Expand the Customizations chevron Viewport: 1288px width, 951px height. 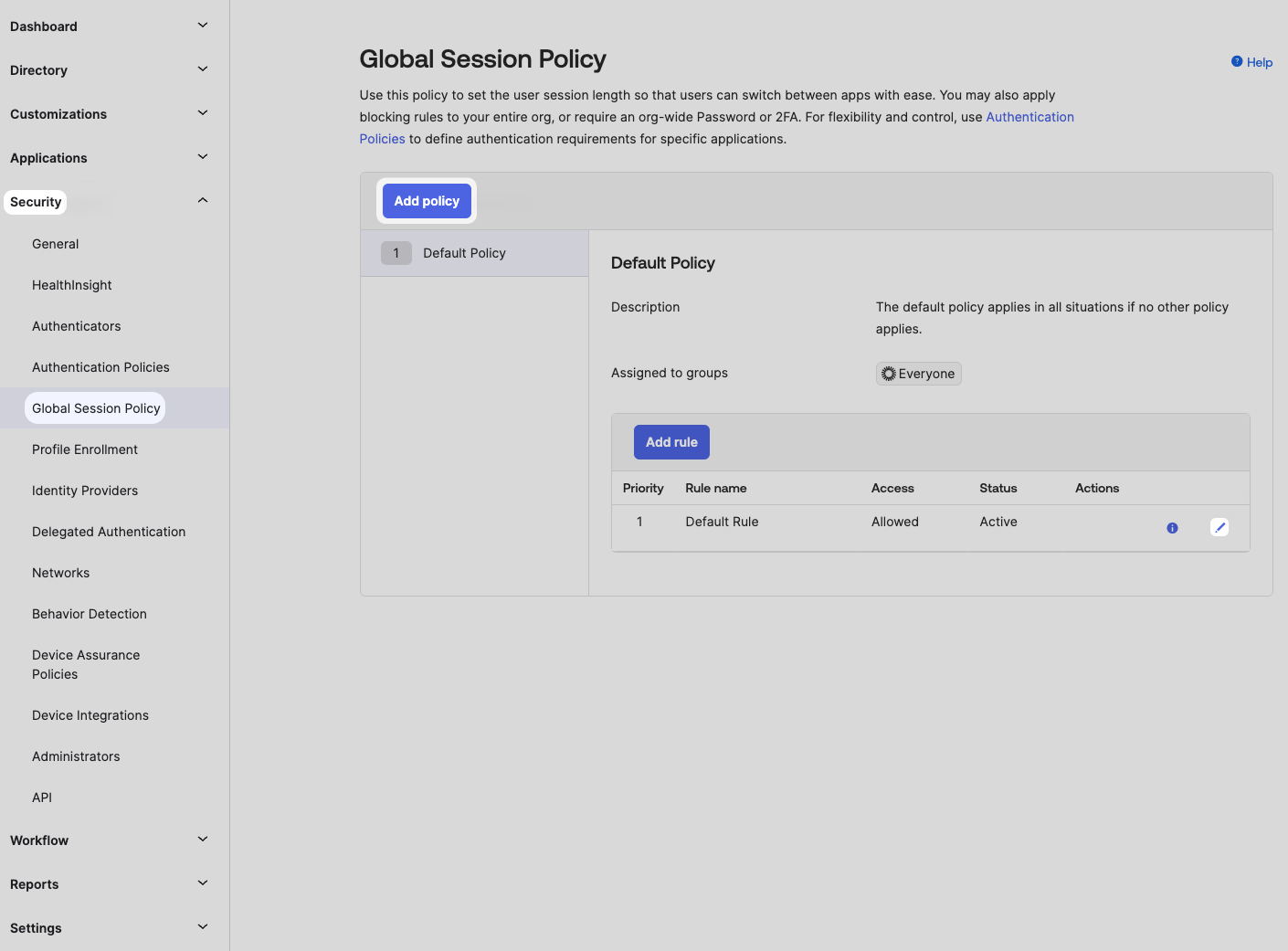[203, 113]
